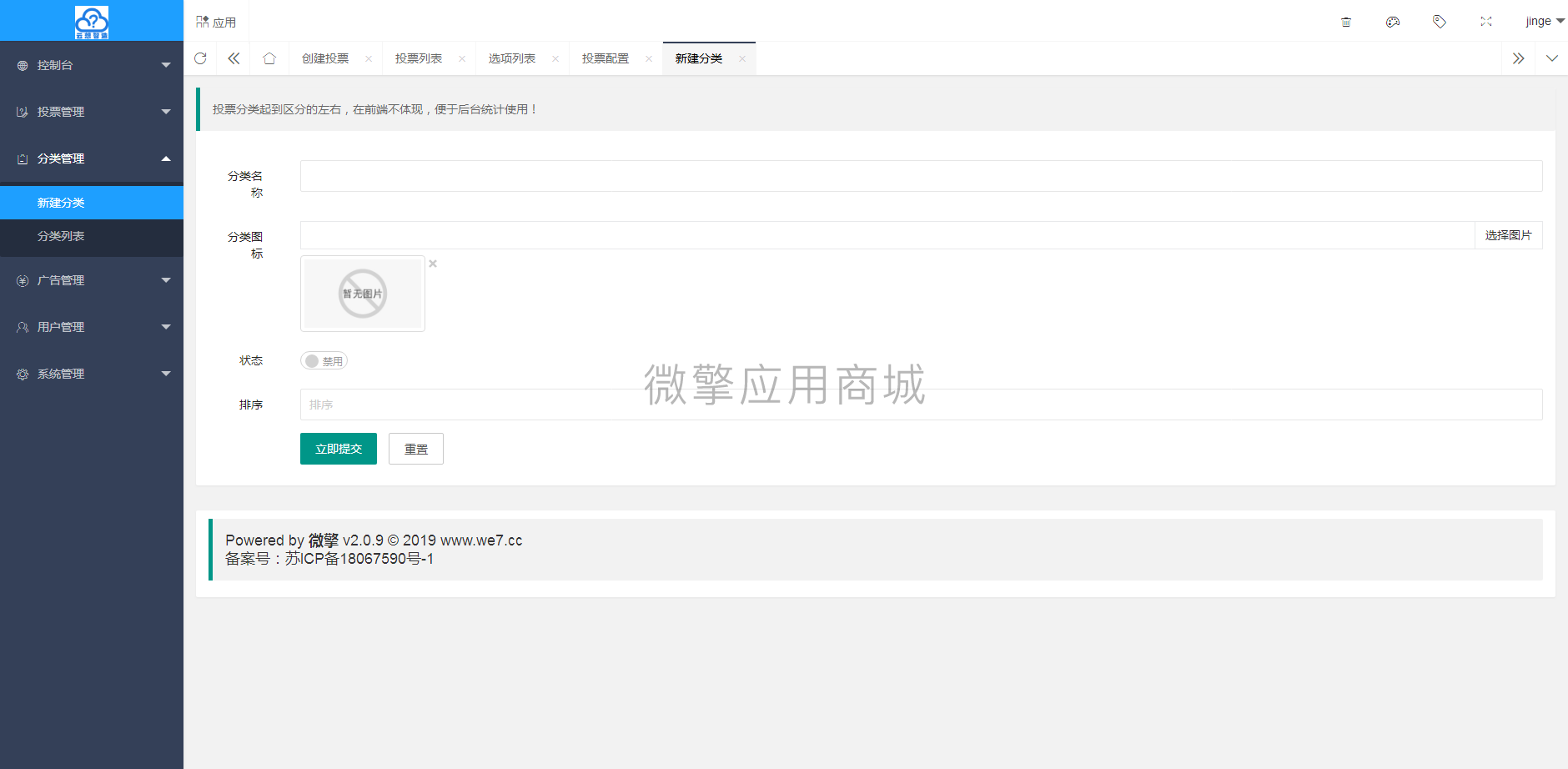Click the 分类名称 input field

pyautogui.click(x=921, y=176)
